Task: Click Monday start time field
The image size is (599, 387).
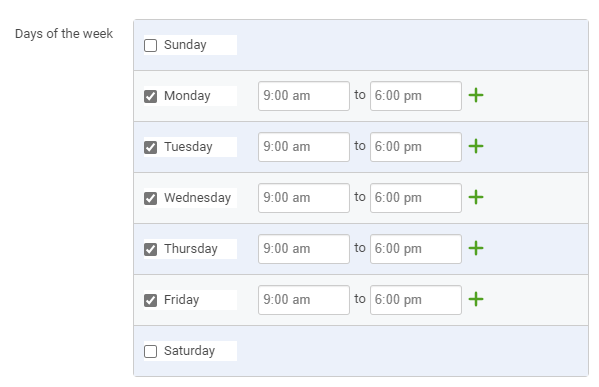Action: [304, 96]
